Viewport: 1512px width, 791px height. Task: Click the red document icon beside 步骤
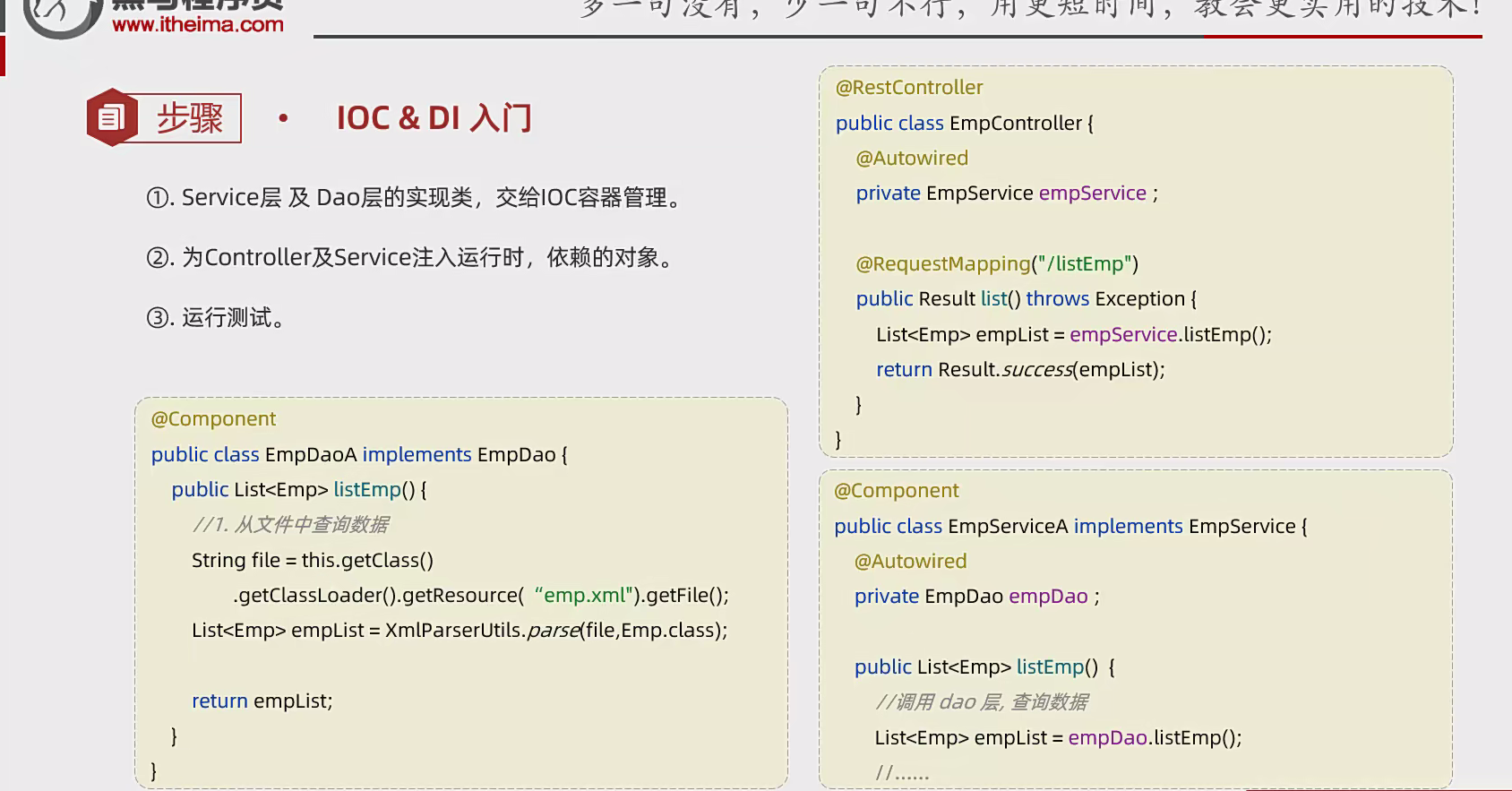(x=112, y=117)
